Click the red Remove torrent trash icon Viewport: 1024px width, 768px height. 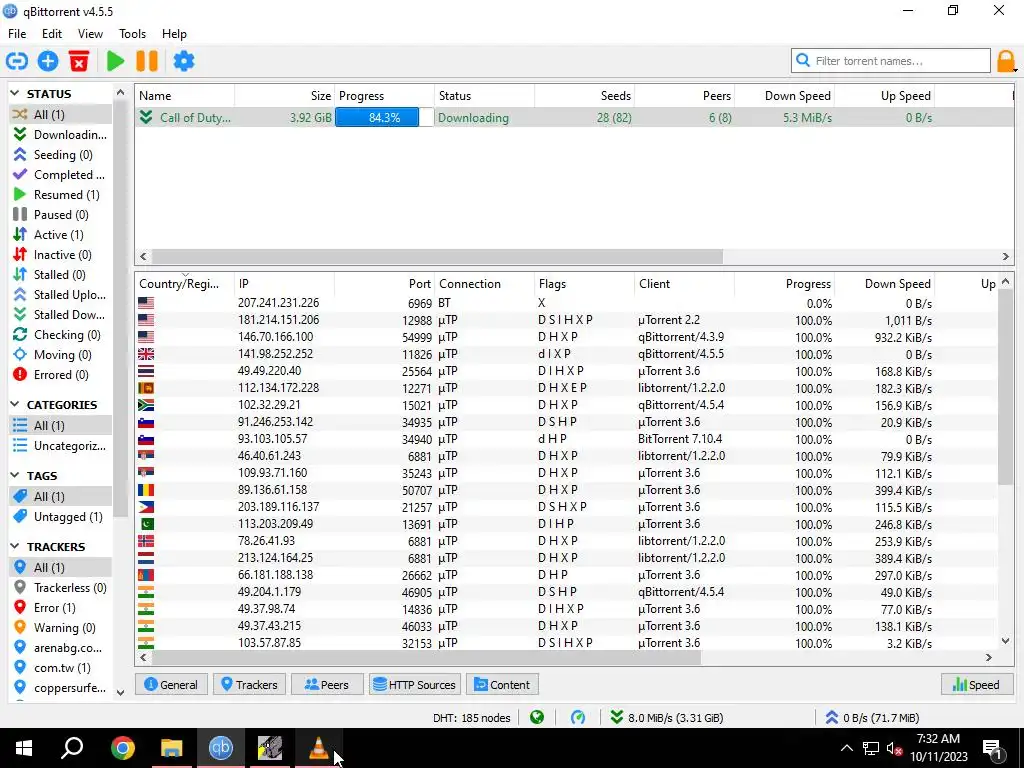[x=79, y=61]
